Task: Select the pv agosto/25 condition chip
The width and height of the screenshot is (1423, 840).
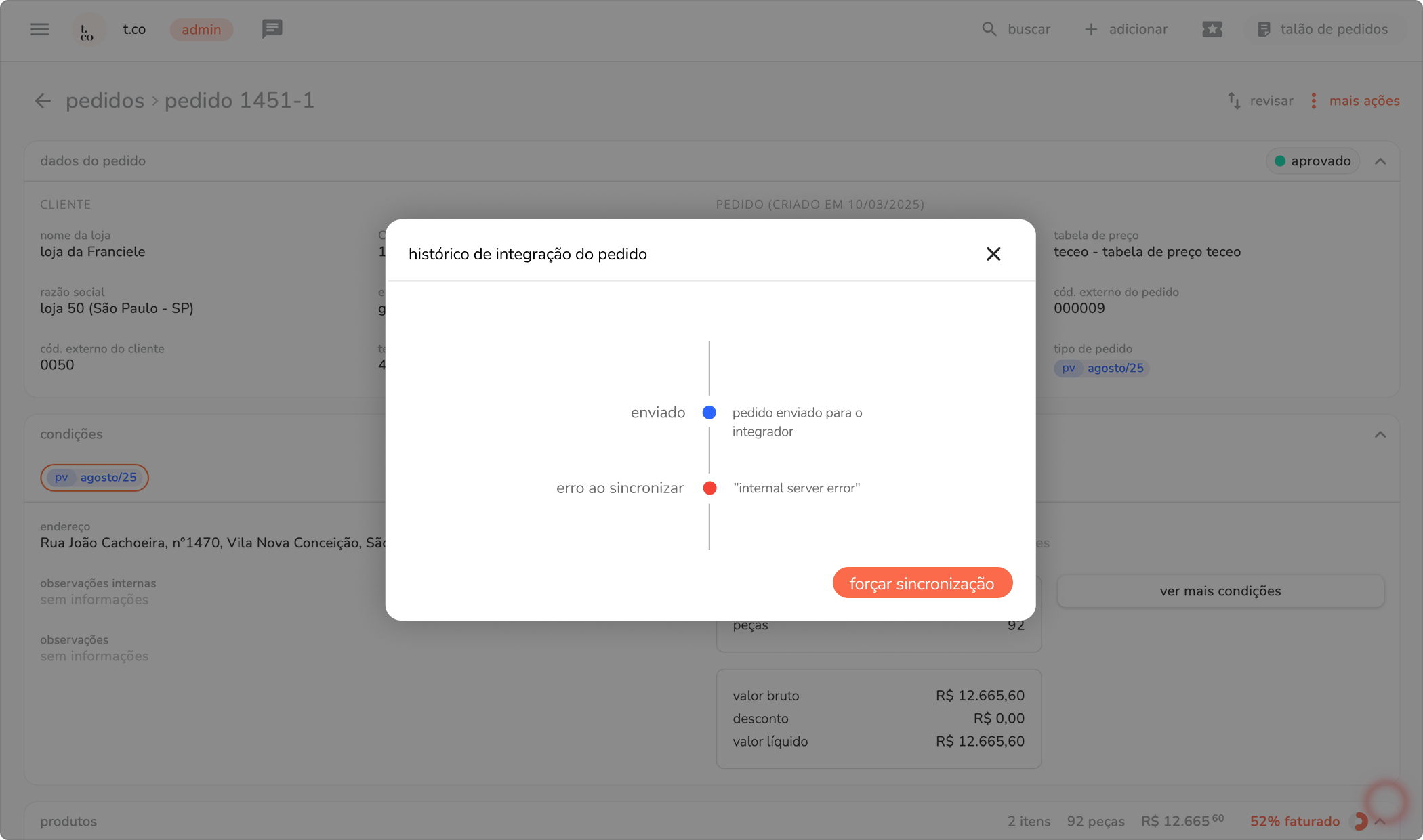Action: 94,478
